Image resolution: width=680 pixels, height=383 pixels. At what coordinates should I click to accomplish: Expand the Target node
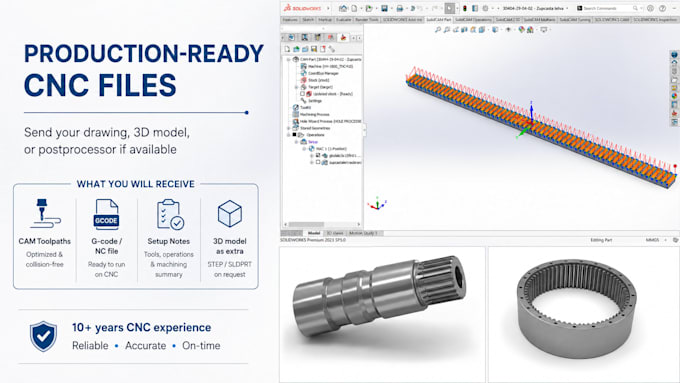296,87
